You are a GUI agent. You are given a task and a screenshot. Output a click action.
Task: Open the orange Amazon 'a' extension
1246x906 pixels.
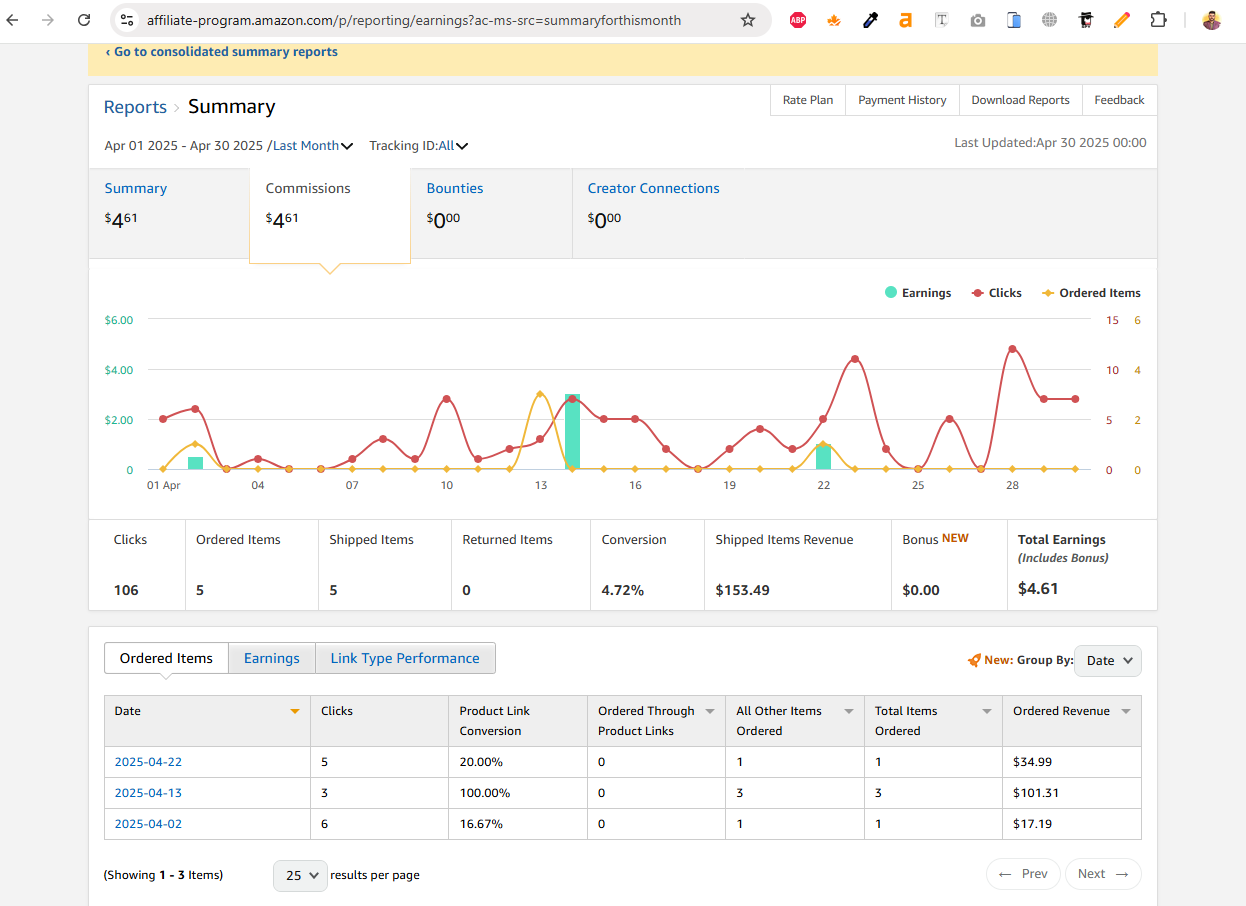click(905, 20)
